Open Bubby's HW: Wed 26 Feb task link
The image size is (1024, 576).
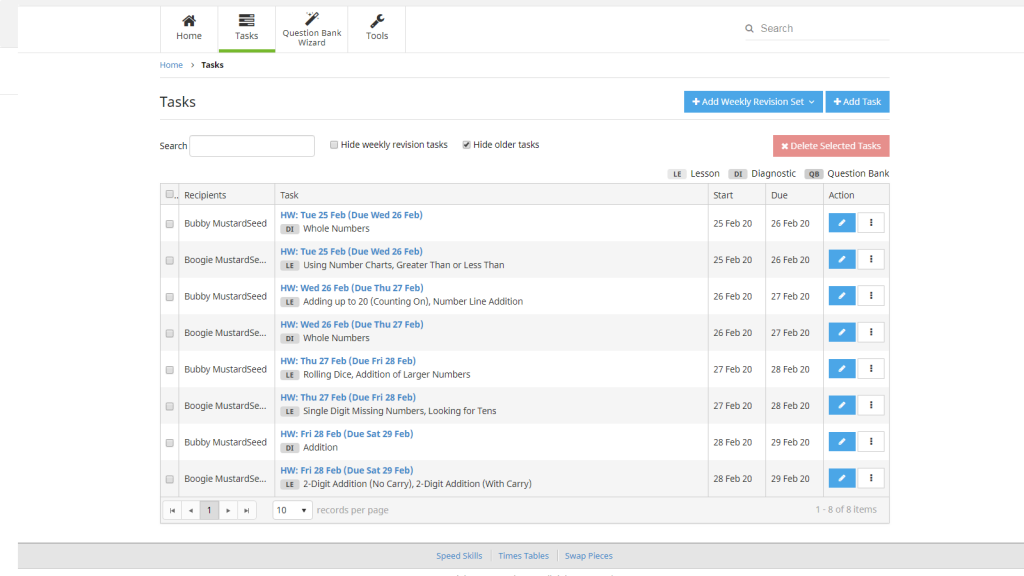tap(351, 288)
